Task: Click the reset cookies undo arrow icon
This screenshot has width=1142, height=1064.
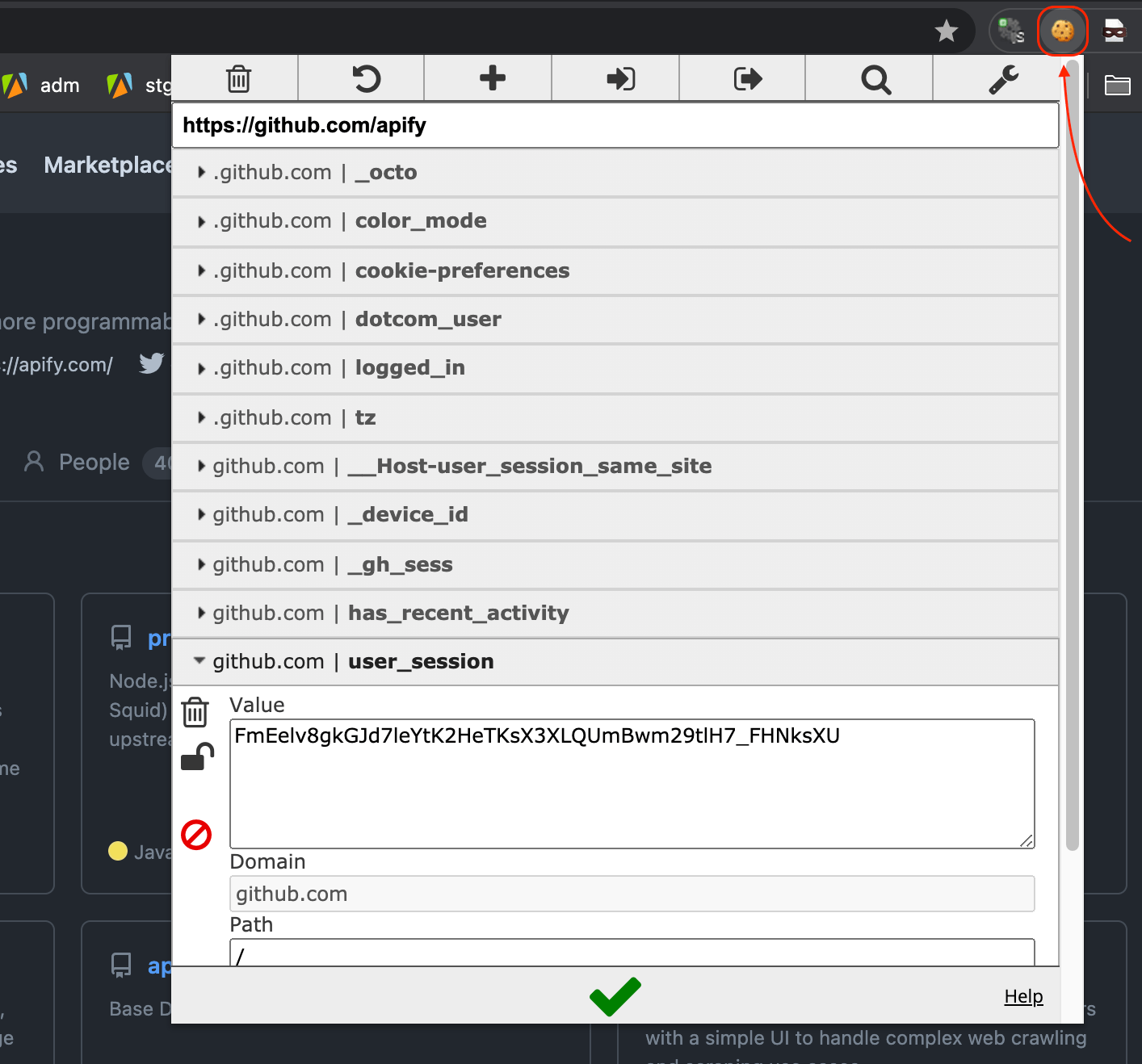Action: pos(366,79)
